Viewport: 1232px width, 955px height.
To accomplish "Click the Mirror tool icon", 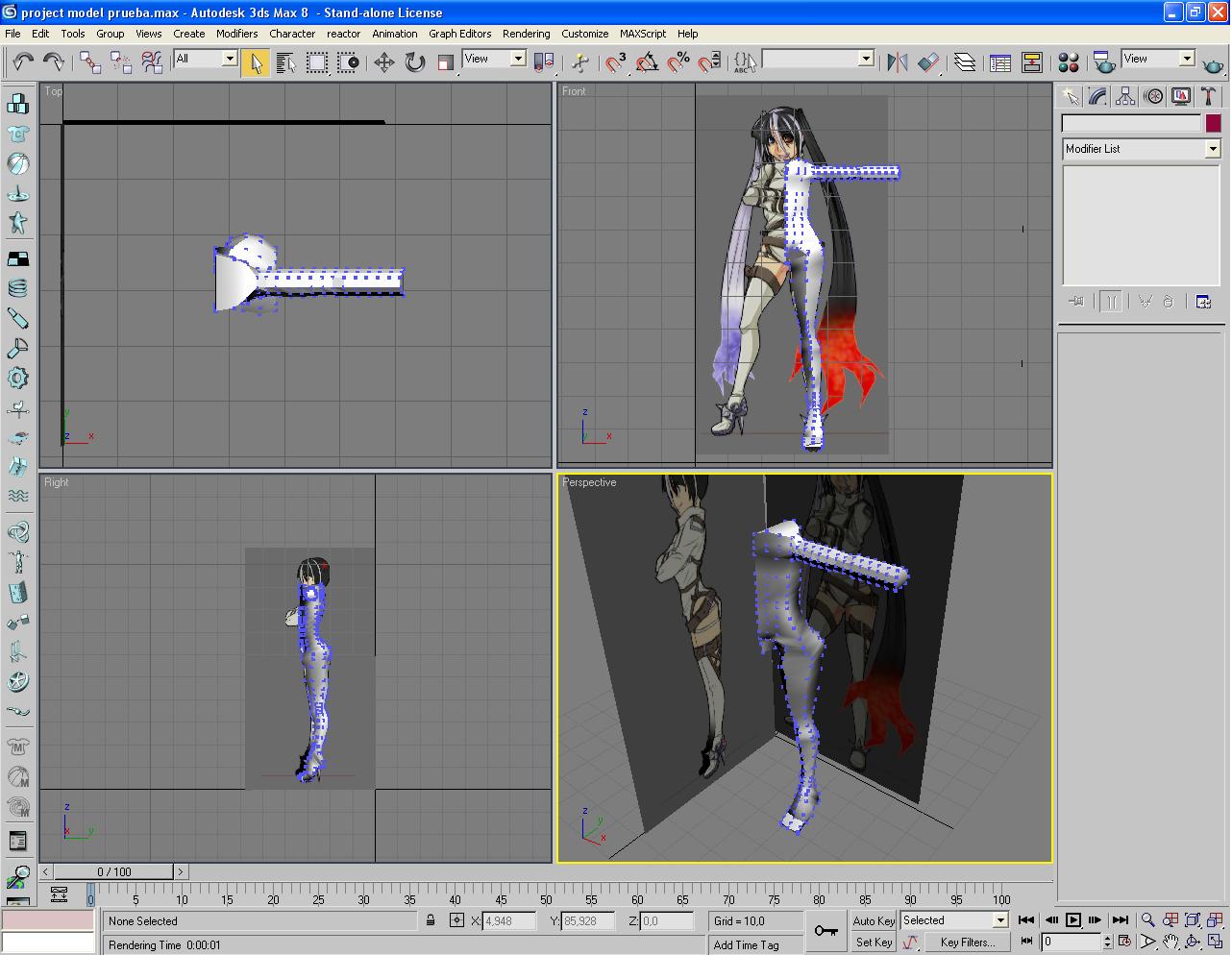I will click(x=898, y=62).
